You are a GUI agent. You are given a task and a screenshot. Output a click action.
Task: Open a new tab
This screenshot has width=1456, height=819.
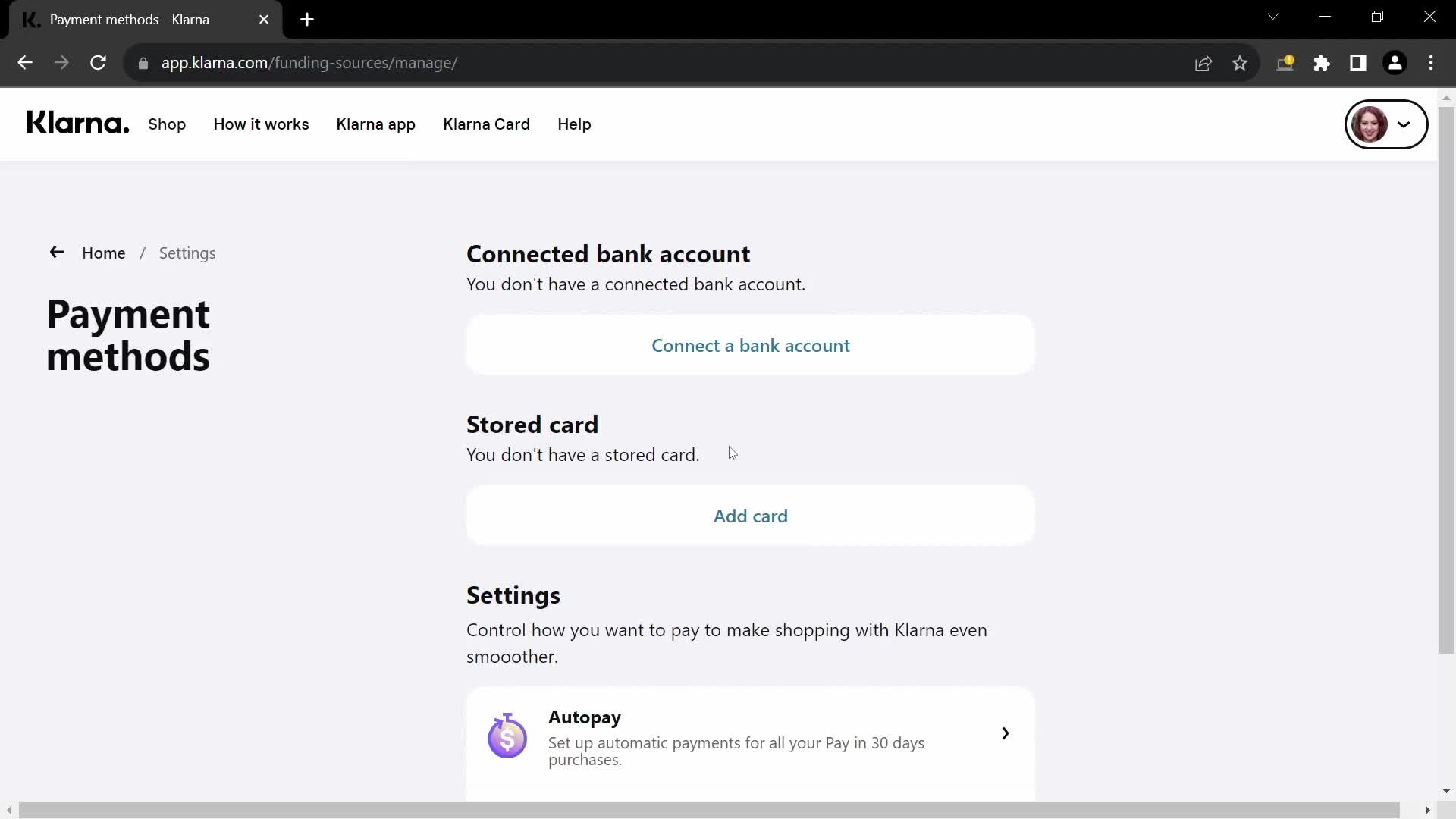pyautogui.click(x=307, y=20)
